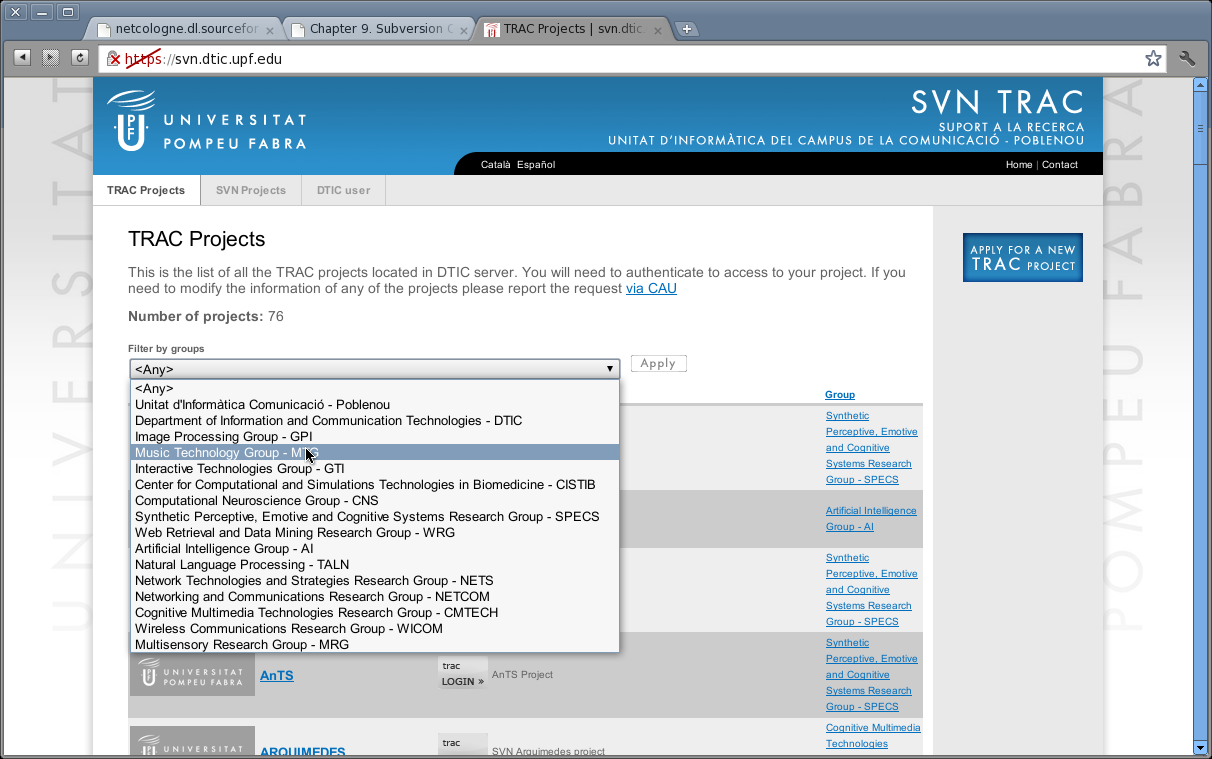This screenshot has height=759, width=1212.
Task: Switch language to Español
Action: click(536, 165)
